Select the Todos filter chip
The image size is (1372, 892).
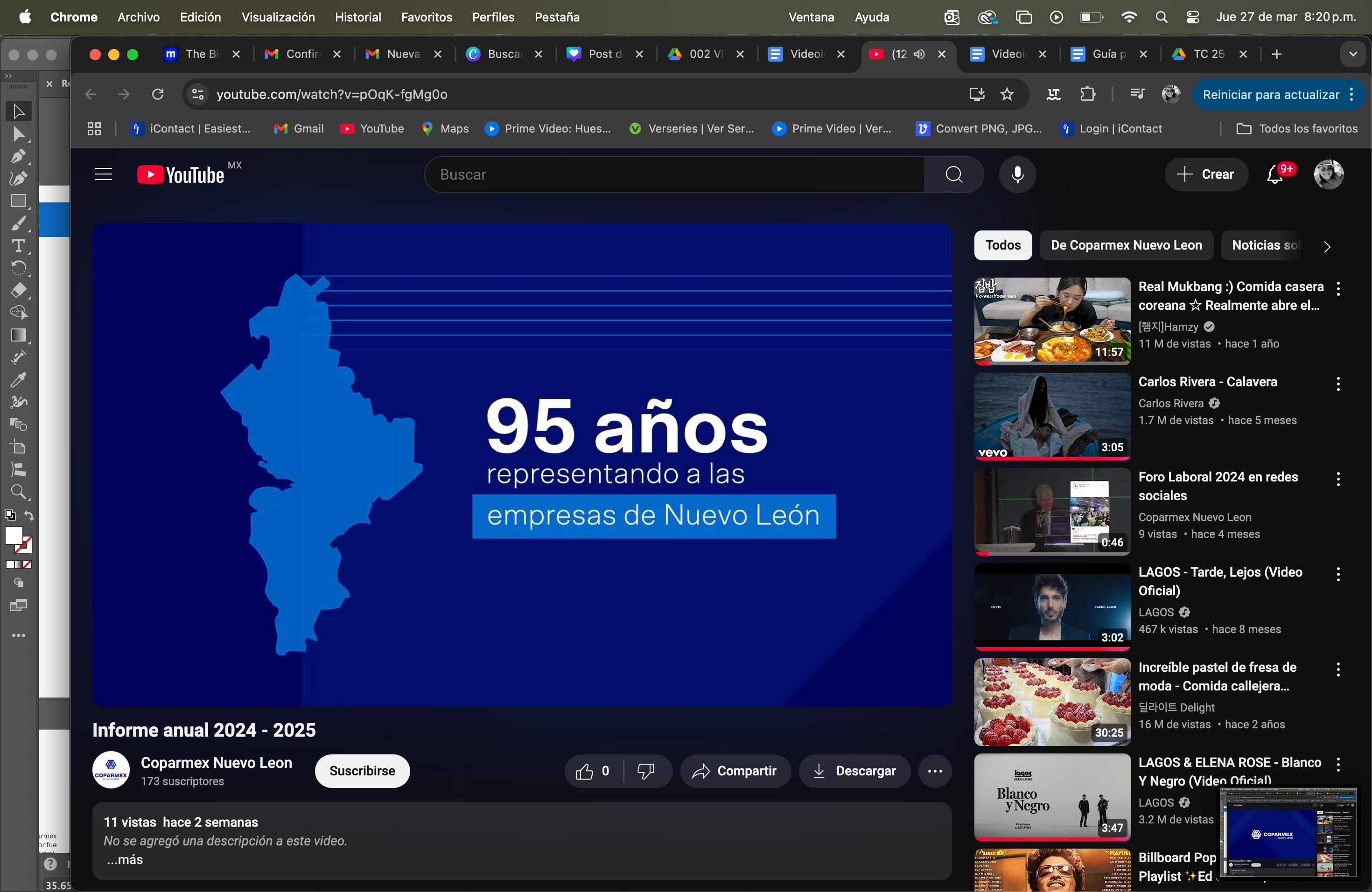click(x=1003, y=245)
